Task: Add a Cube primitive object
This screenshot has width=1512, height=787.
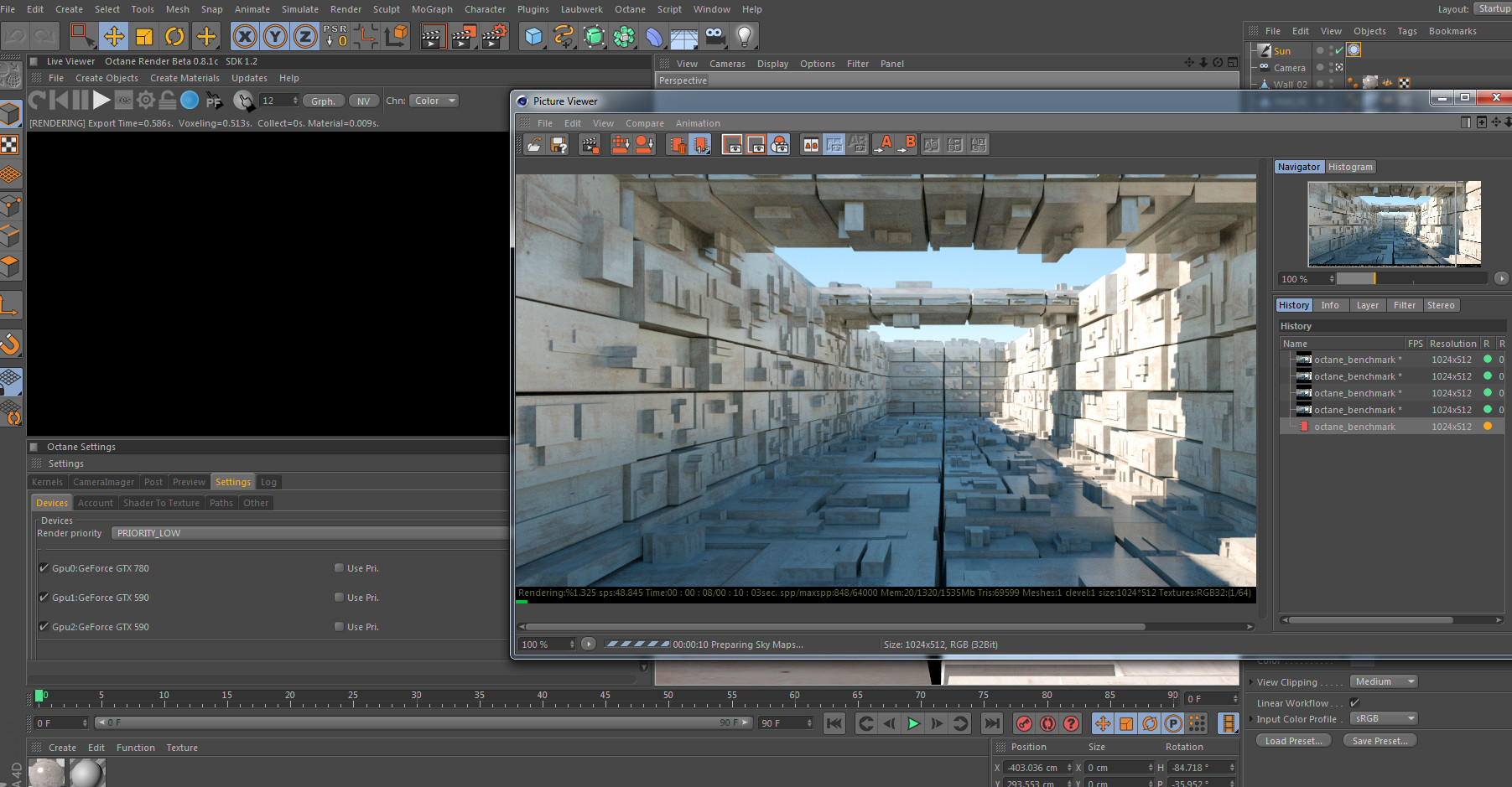Action: [x=533, y=36]
